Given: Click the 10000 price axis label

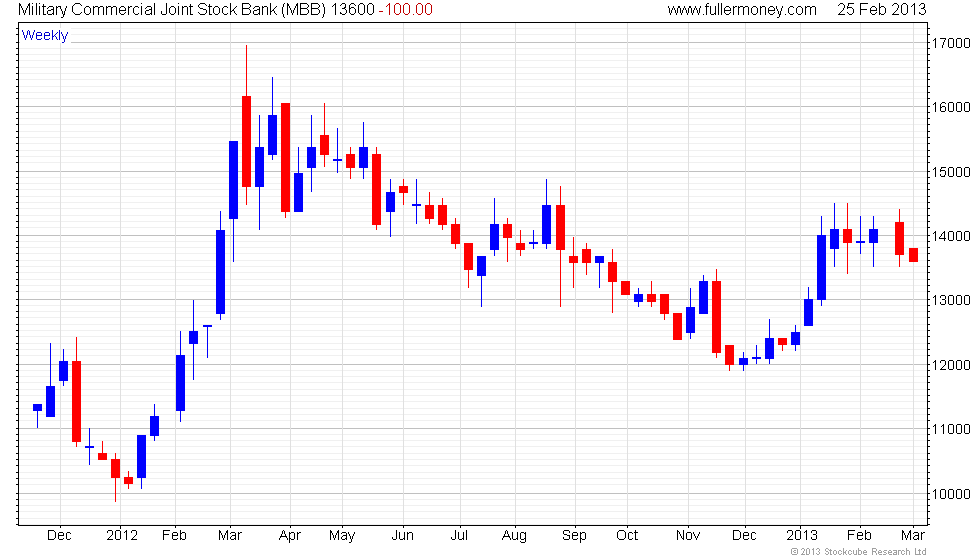Looking at the screenshot, I should pyautogui.click(x=951, y=494).
